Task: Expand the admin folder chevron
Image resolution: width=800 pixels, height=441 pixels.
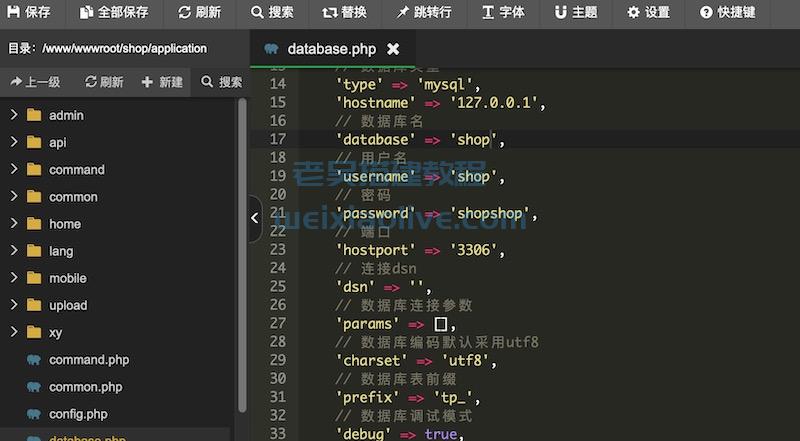Action: coord(14,114)
